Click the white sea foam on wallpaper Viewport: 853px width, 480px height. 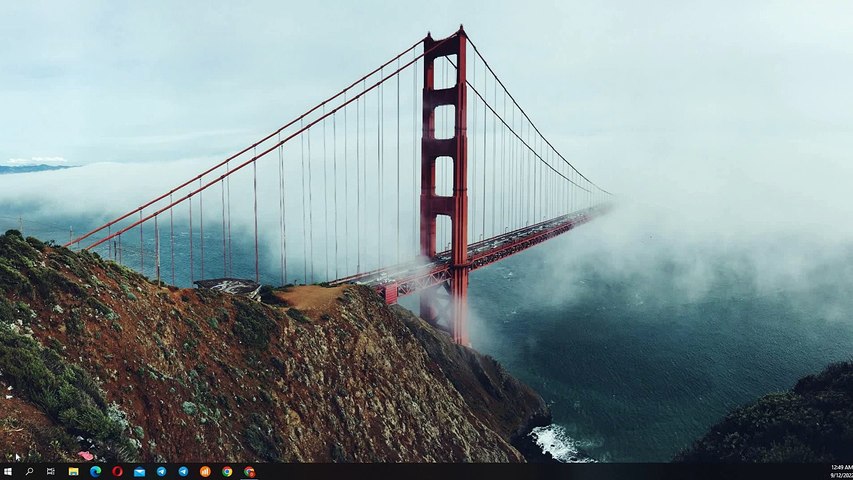tap(556, 442)
